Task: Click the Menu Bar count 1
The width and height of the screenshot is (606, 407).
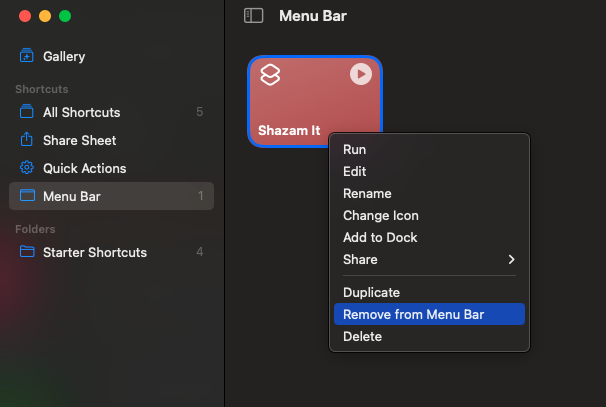Action: coord(201,196)
